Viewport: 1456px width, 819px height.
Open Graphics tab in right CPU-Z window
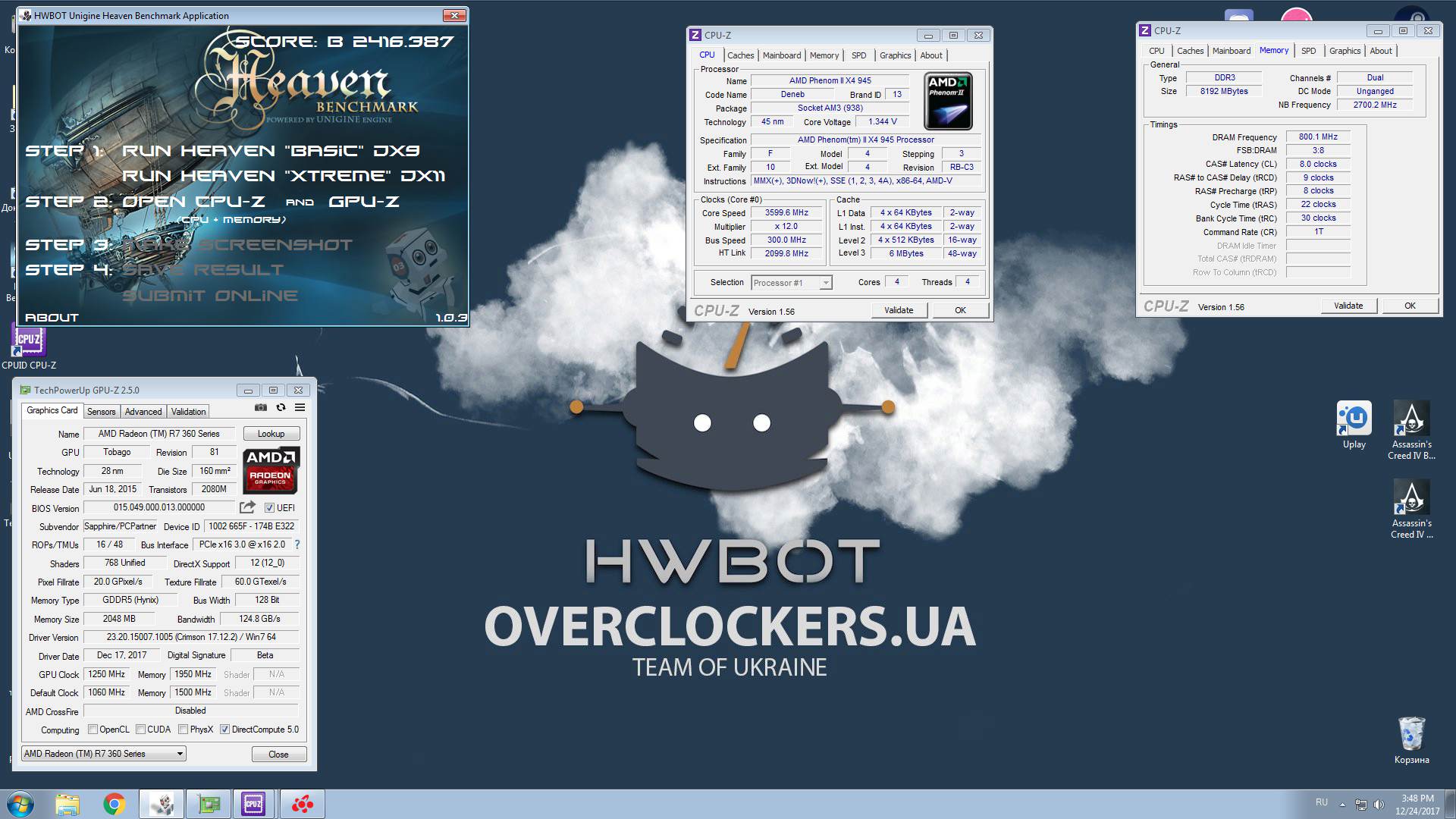pos(1345,51)
